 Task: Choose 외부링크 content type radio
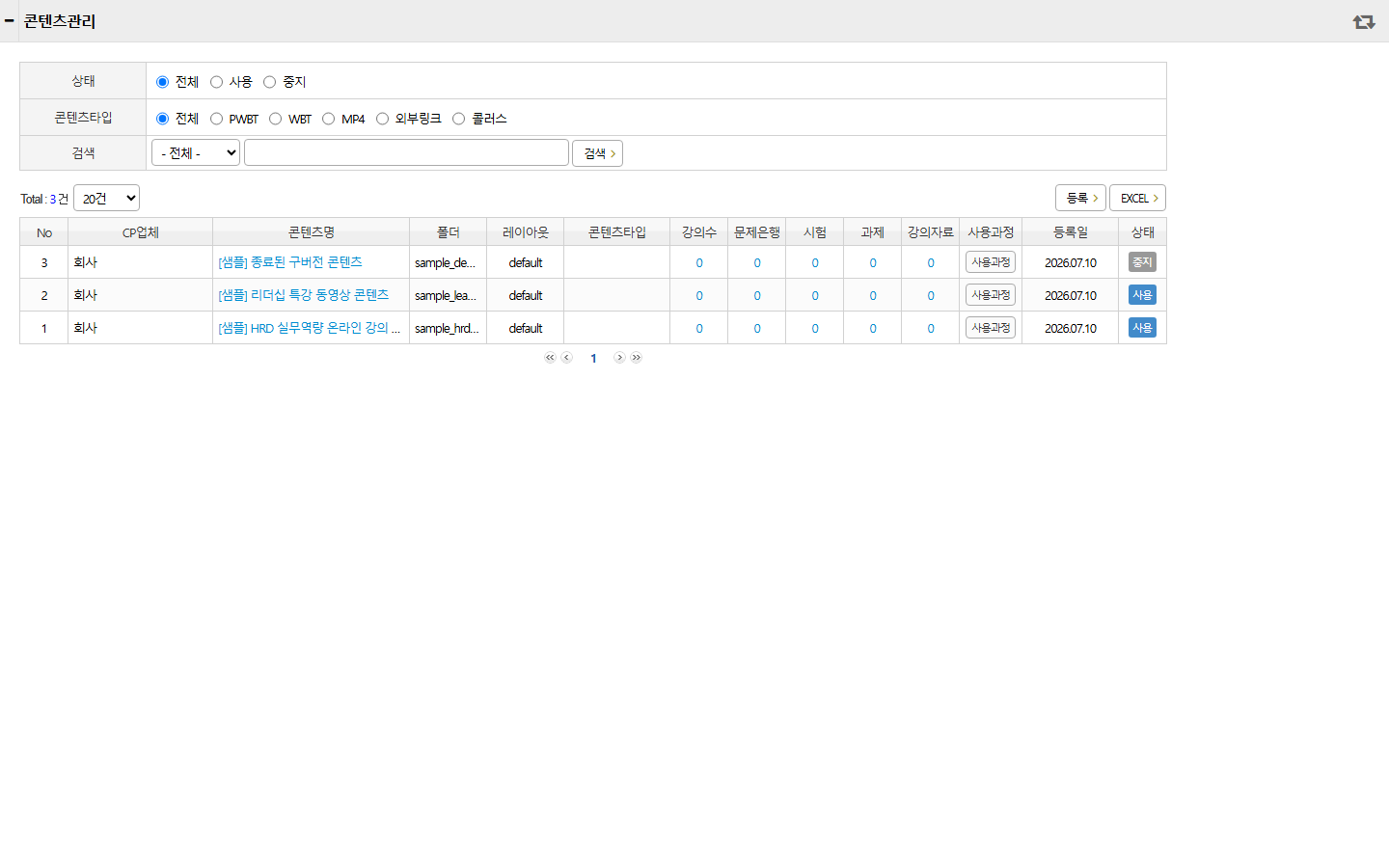click(382, 119)
